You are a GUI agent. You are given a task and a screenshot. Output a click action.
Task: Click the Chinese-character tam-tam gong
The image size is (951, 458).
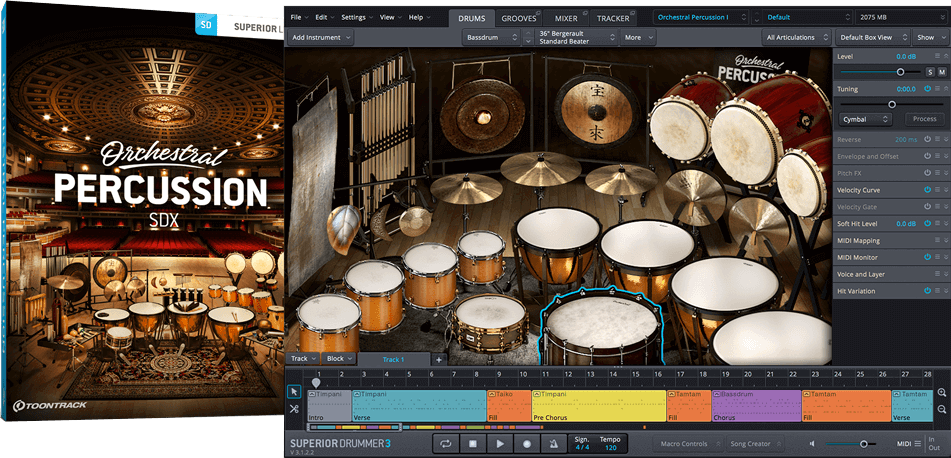tap(597, 110)
